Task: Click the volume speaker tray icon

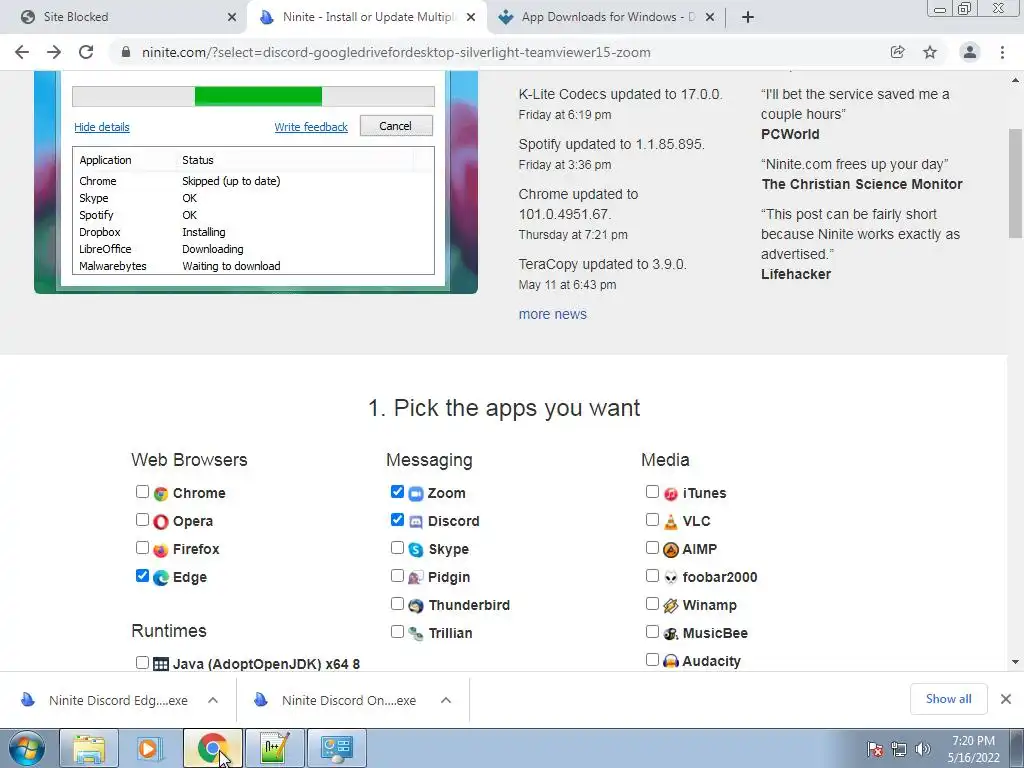Action: (923, 749)
